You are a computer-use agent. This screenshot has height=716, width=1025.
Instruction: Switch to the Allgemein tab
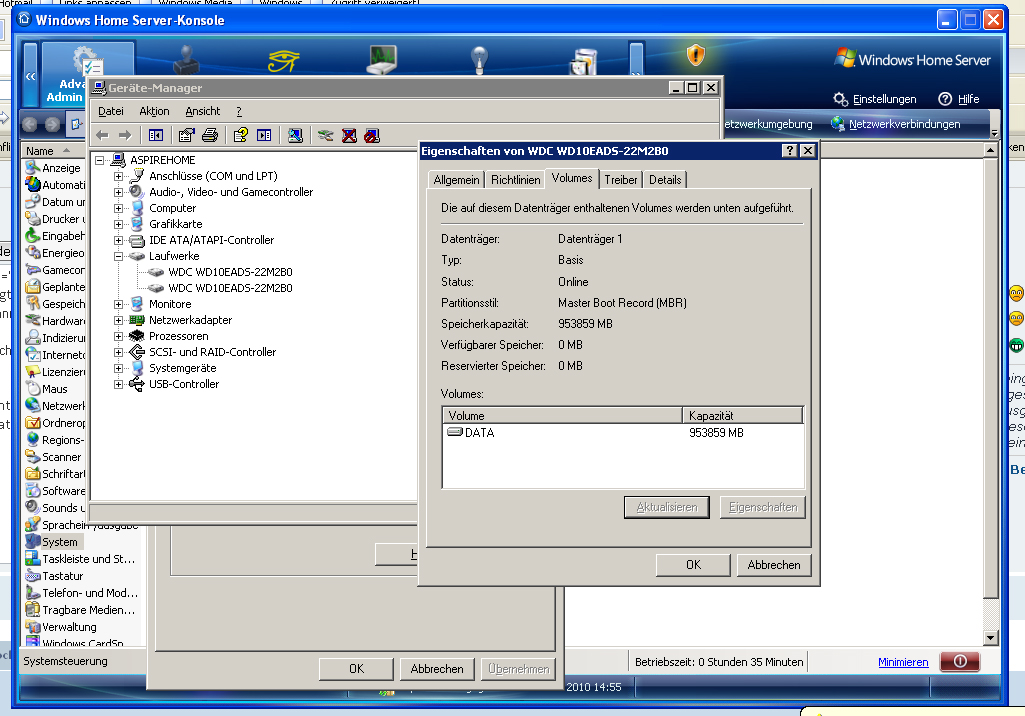tap(456, 180)
